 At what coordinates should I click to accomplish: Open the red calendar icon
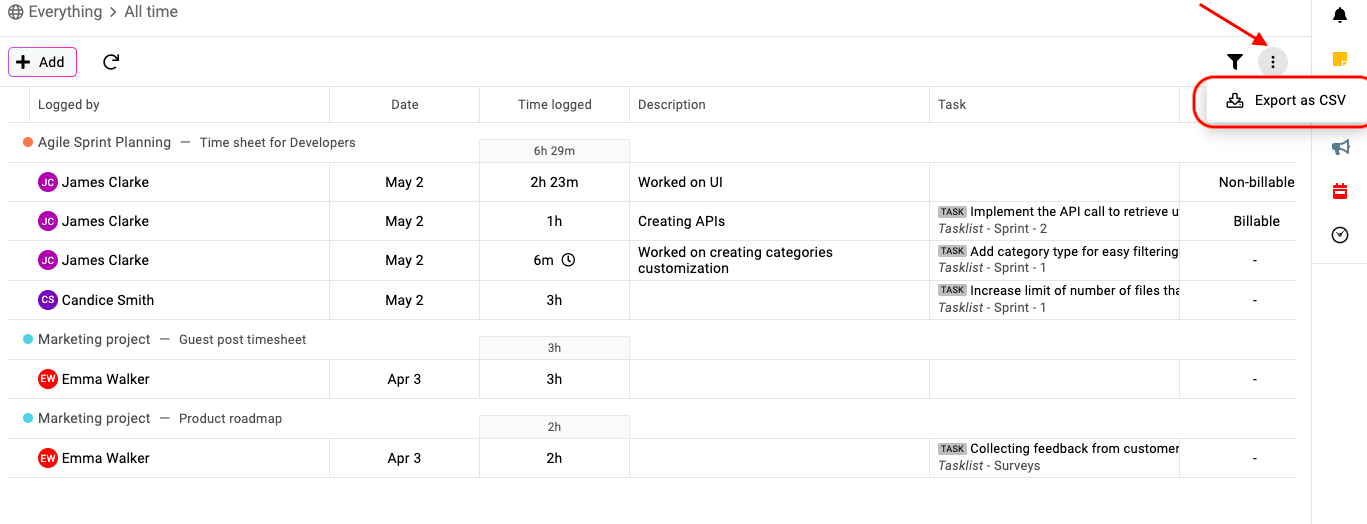1340,191
